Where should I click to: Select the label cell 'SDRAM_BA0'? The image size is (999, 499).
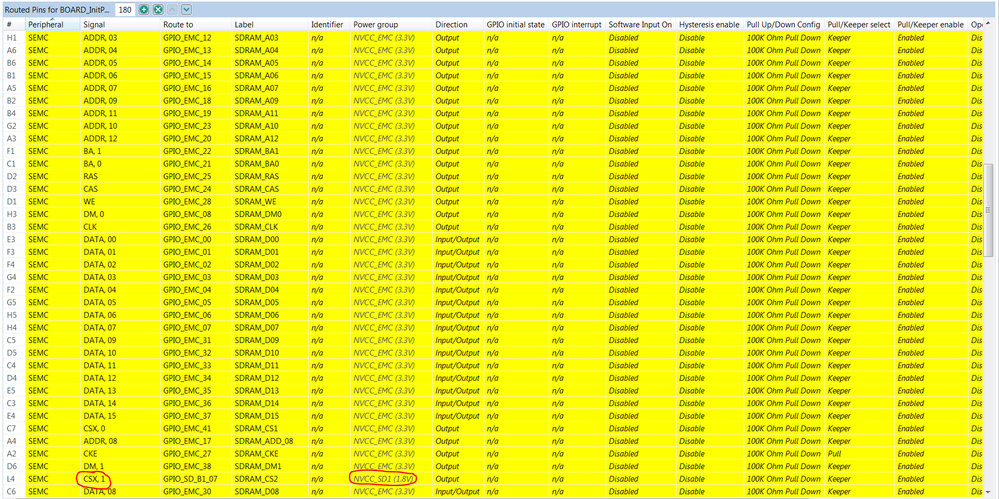coord(256,164)
